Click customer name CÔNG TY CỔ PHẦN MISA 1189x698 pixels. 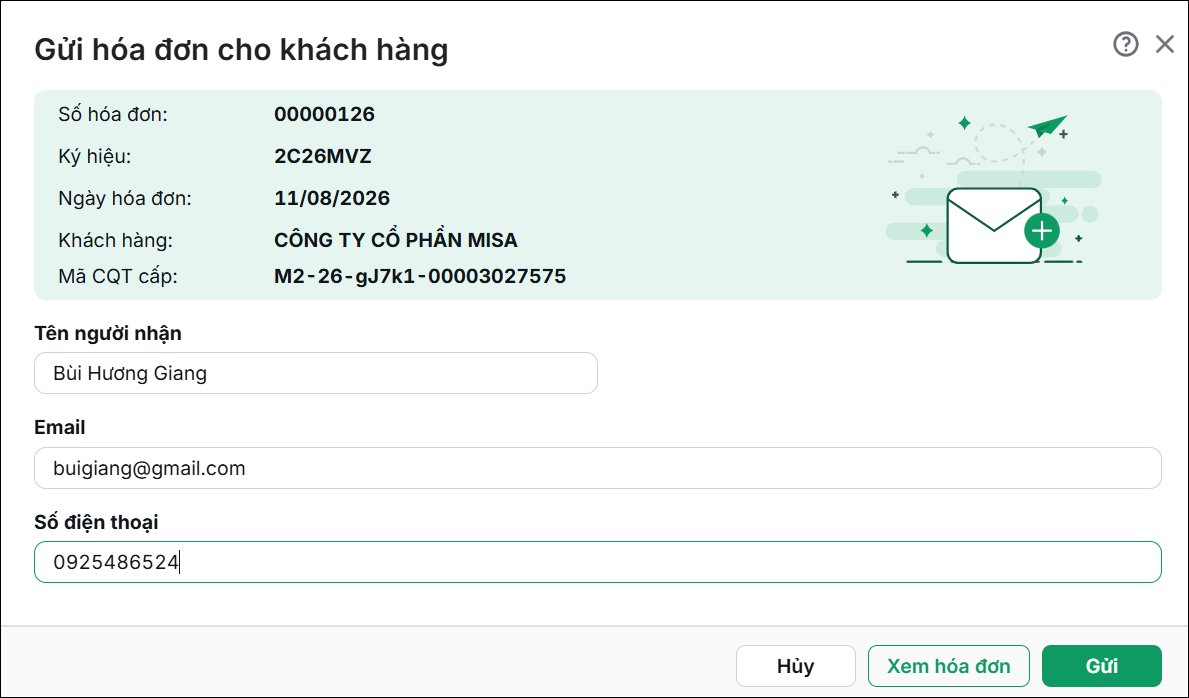pyautogui.click(x=396, y=240)
